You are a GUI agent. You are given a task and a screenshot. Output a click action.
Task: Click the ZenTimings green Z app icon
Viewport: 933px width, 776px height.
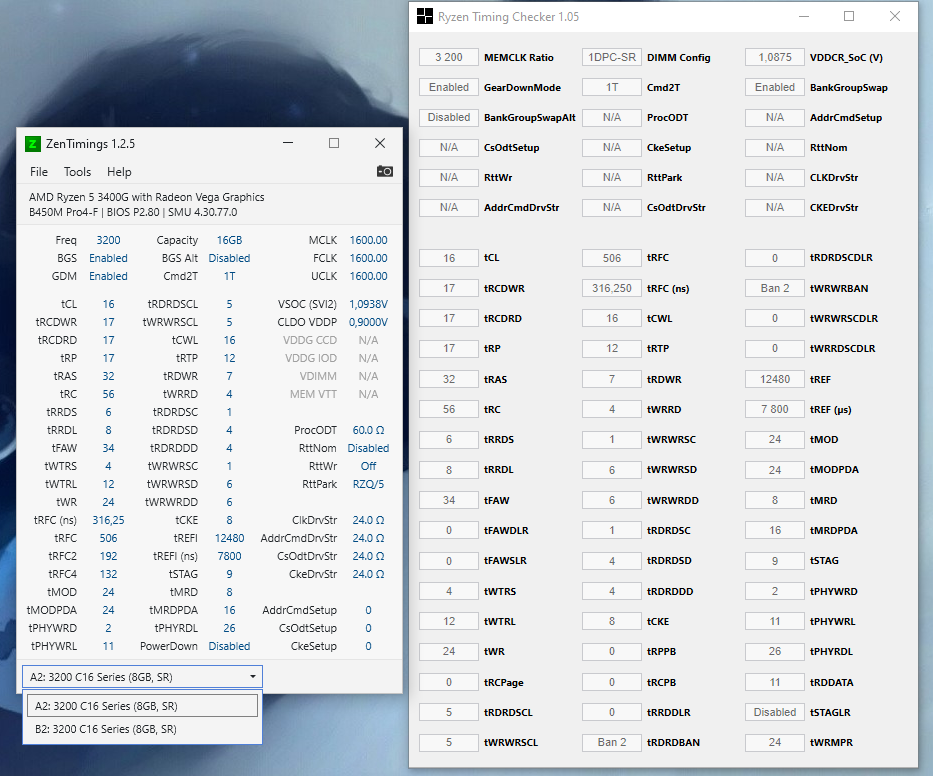(x=33, y=144)
